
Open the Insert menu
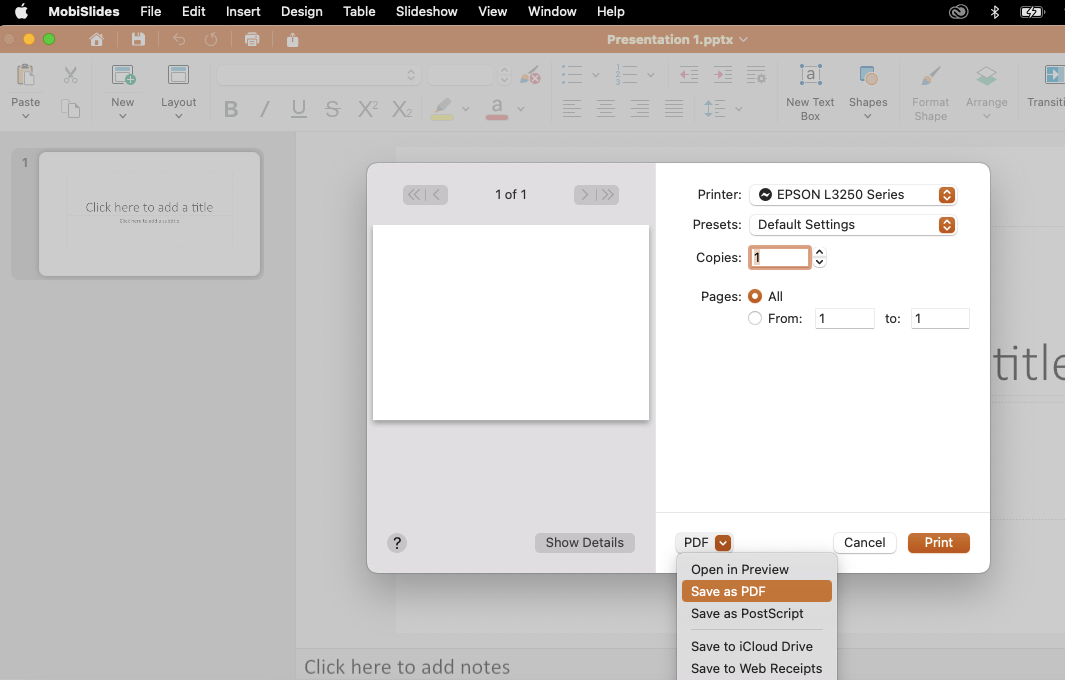(x=243, y=12)
